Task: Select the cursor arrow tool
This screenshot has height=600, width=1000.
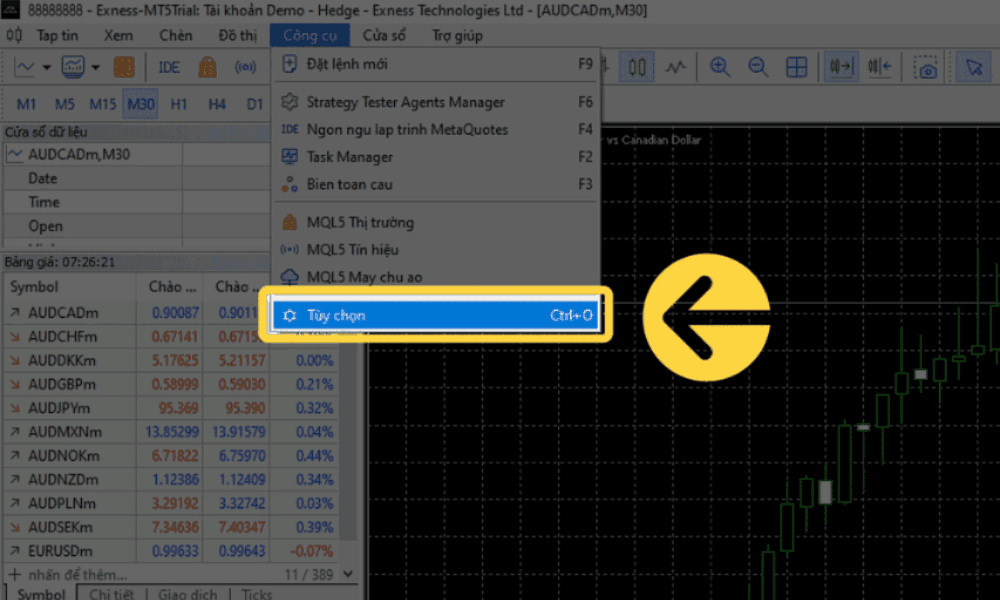Action: (971, 67)
